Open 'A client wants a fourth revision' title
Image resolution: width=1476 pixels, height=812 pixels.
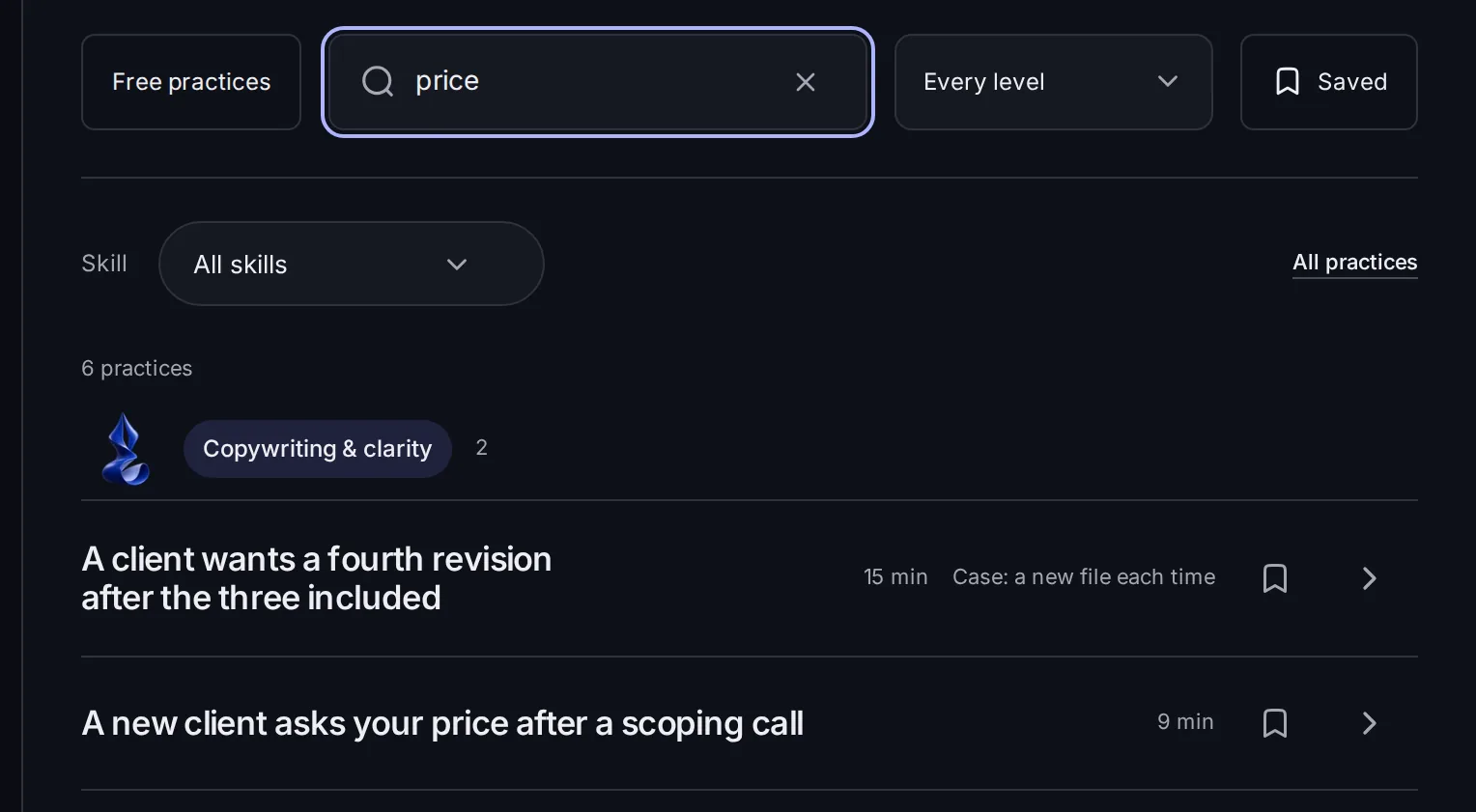pyautogui.click(x=317, y=578)
